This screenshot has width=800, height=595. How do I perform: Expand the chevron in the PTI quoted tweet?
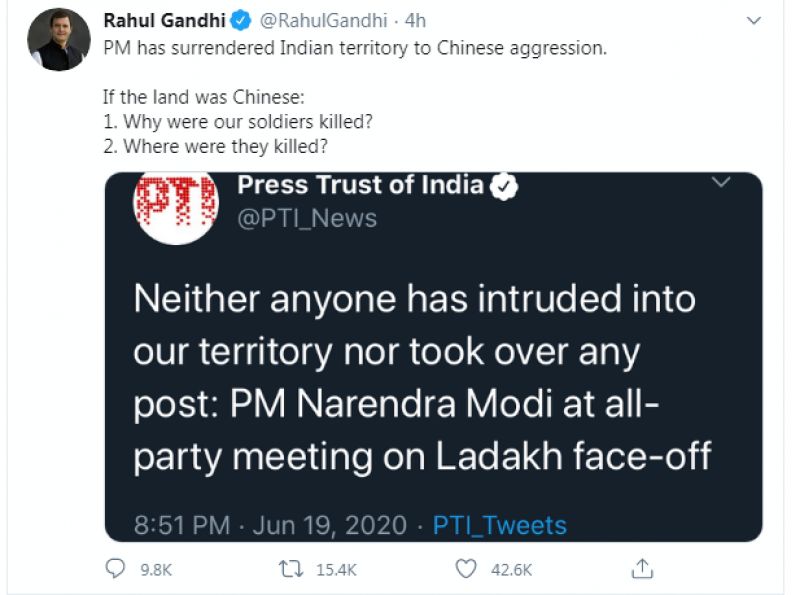coord(721,182)
